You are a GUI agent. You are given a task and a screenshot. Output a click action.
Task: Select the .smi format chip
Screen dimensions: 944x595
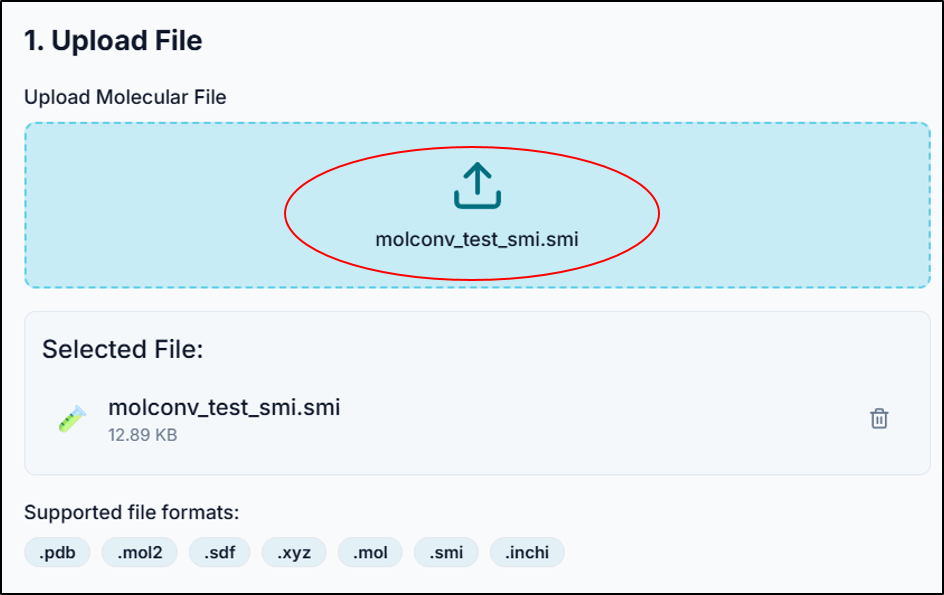[x=445, y=552]
